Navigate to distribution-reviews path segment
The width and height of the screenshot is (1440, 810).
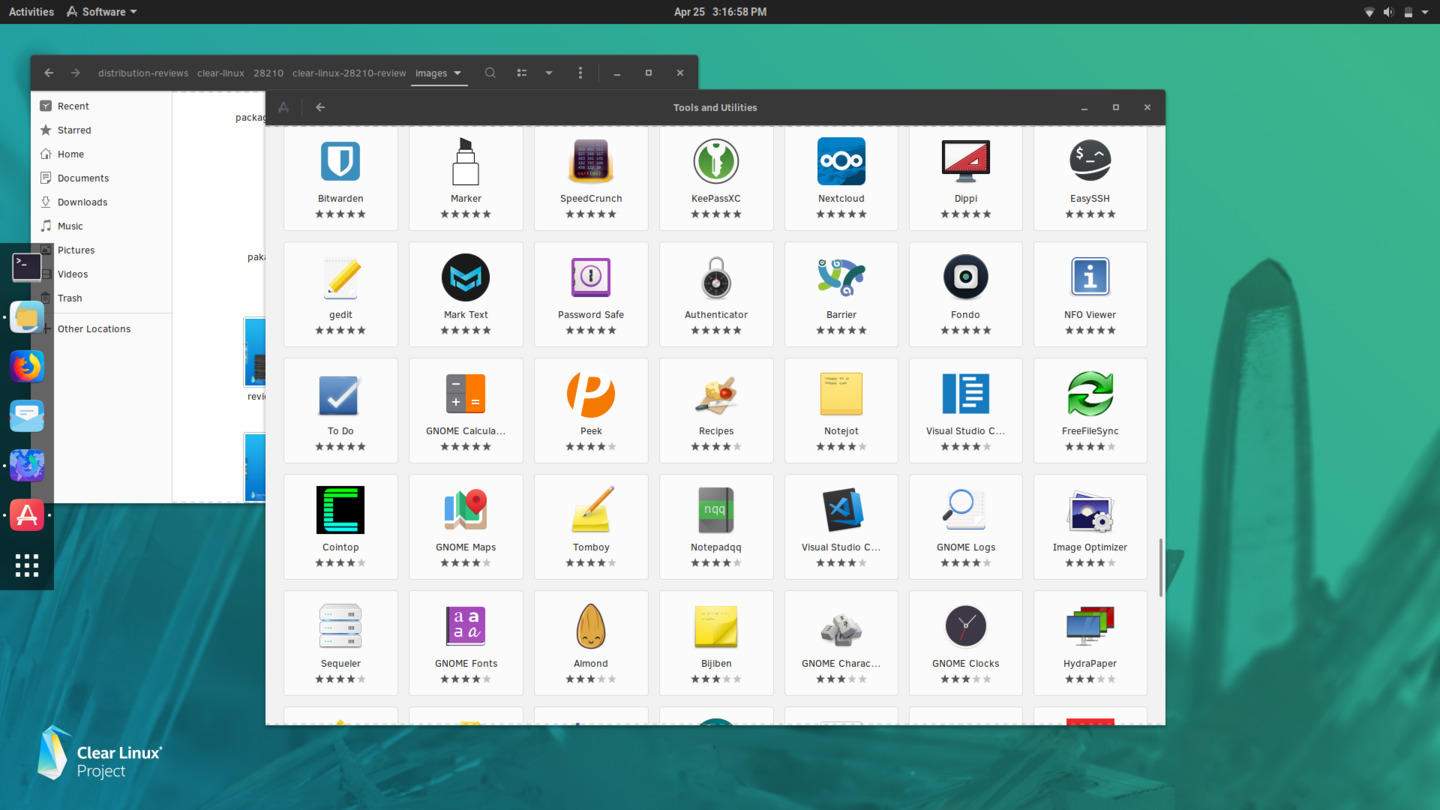(143, 73)
